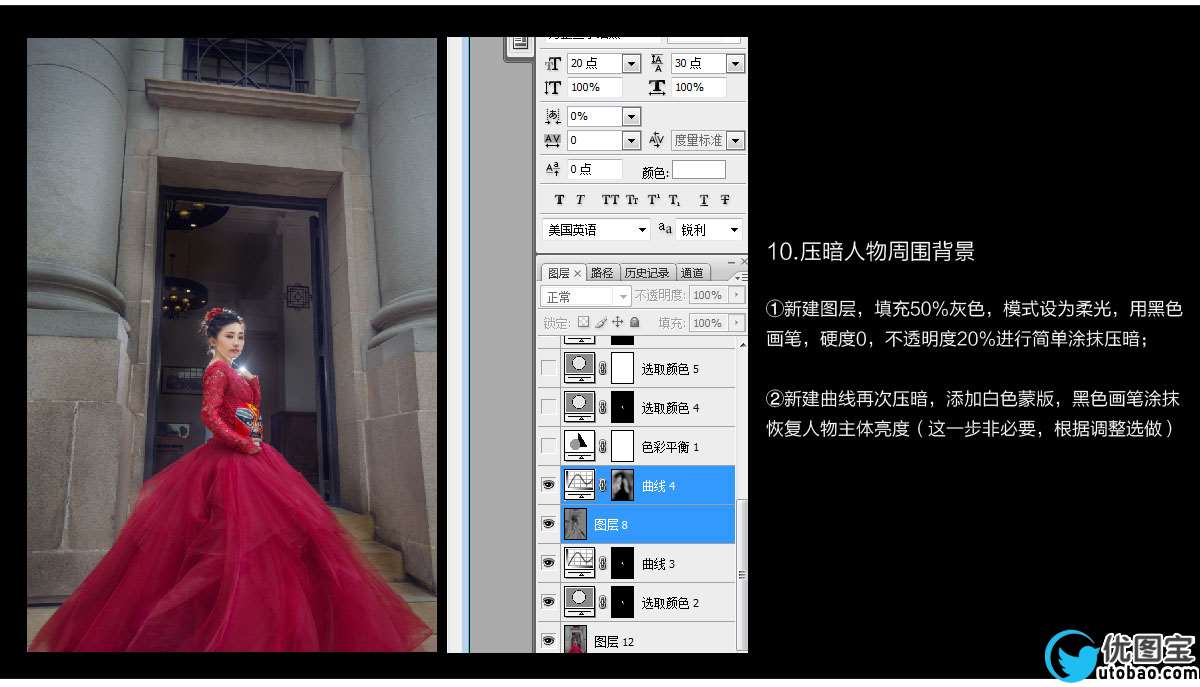Switch to the 路径 tab
Viewport: 1200px width, 687px height.
click(x=602, y=273)
